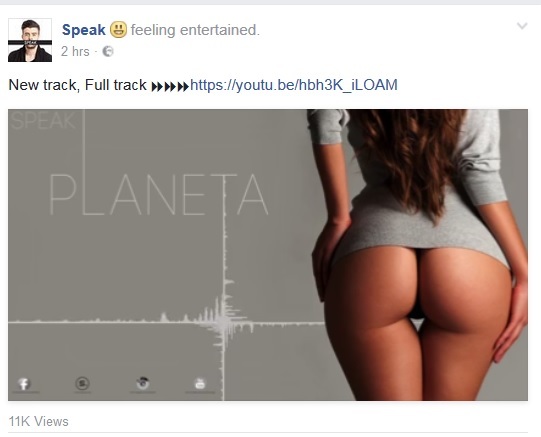Click the circled S logo icon

(82, 384)
